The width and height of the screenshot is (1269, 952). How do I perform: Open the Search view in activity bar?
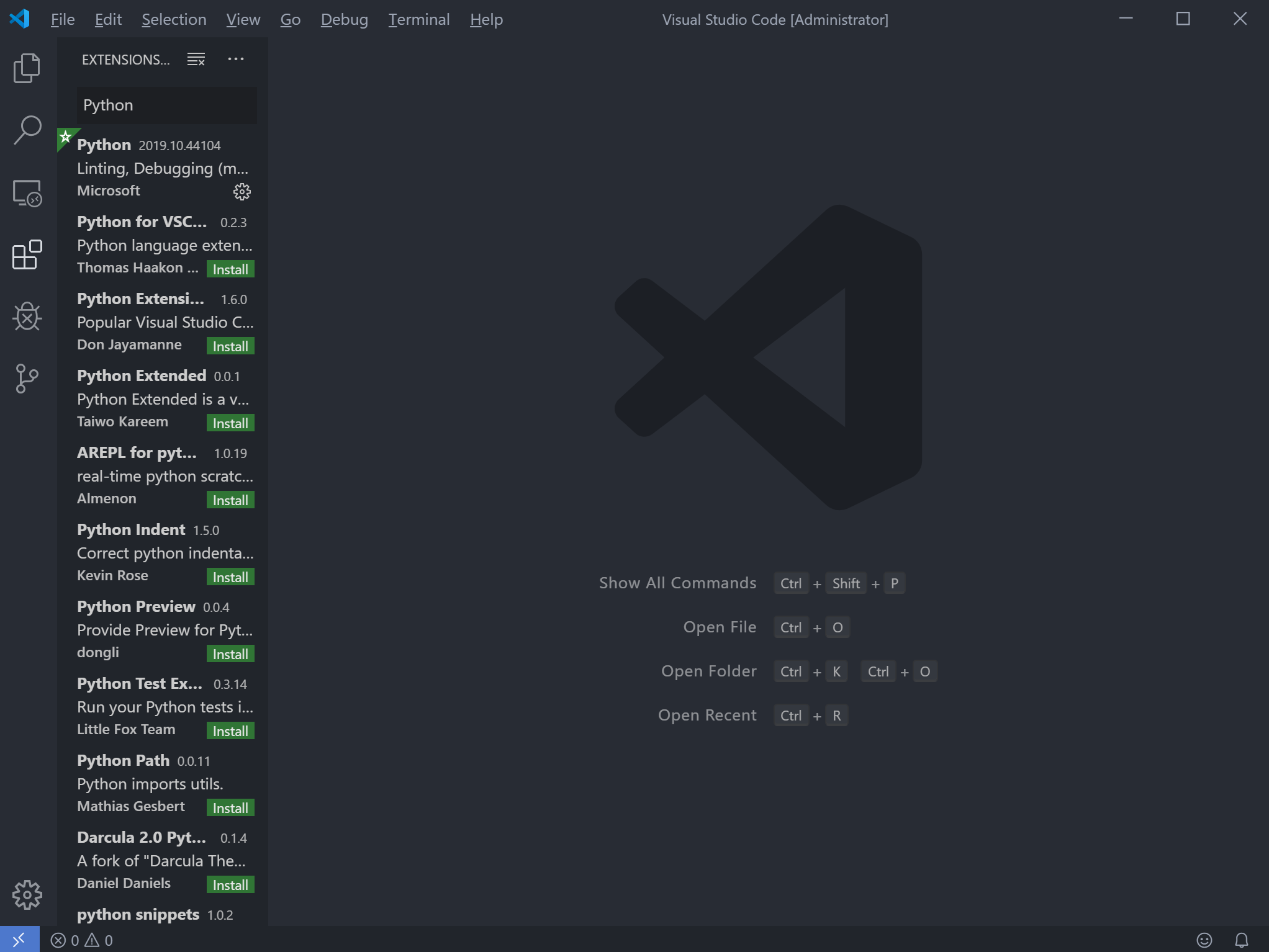tap(27, 130)
